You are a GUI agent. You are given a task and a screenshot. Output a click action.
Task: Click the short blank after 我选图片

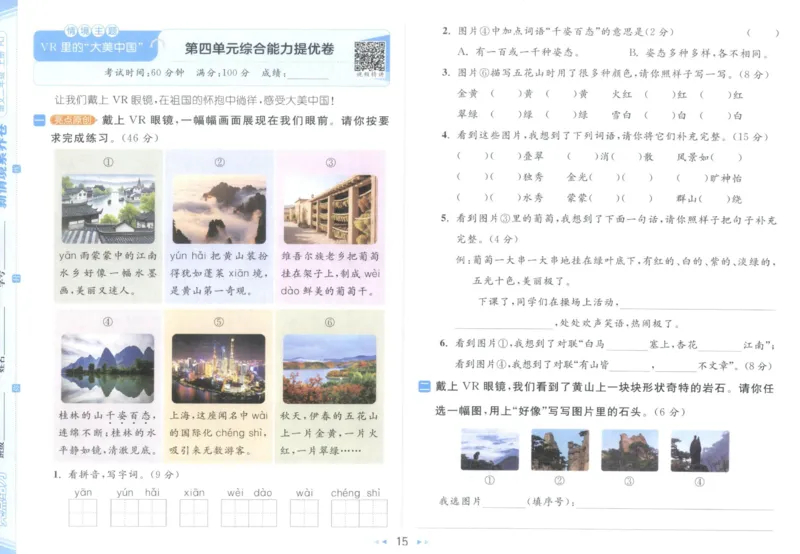tap(504, 503)
